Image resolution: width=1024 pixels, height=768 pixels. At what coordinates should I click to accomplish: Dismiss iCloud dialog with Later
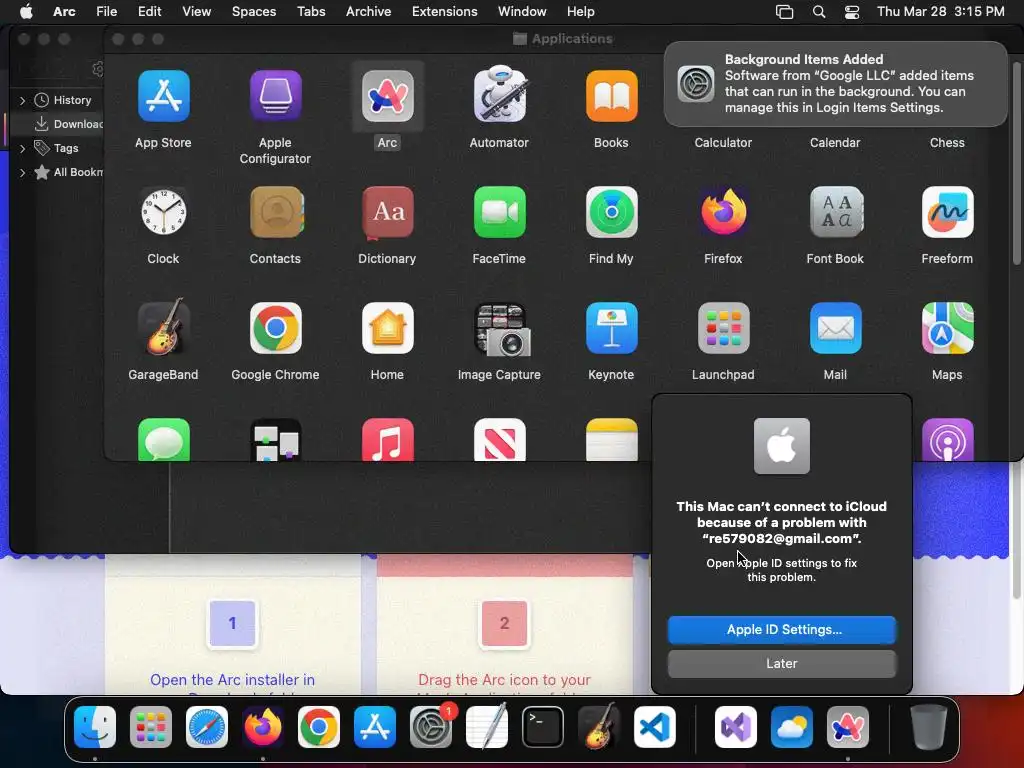click(782, 664)
